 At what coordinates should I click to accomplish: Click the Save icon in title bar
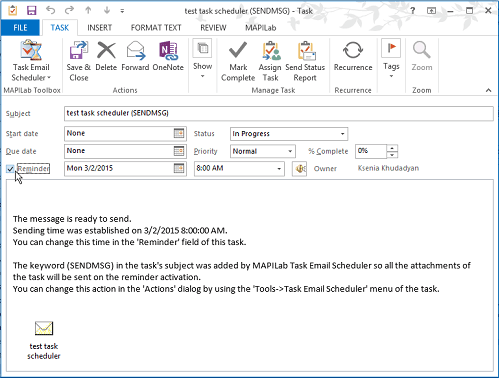(31, 11)
